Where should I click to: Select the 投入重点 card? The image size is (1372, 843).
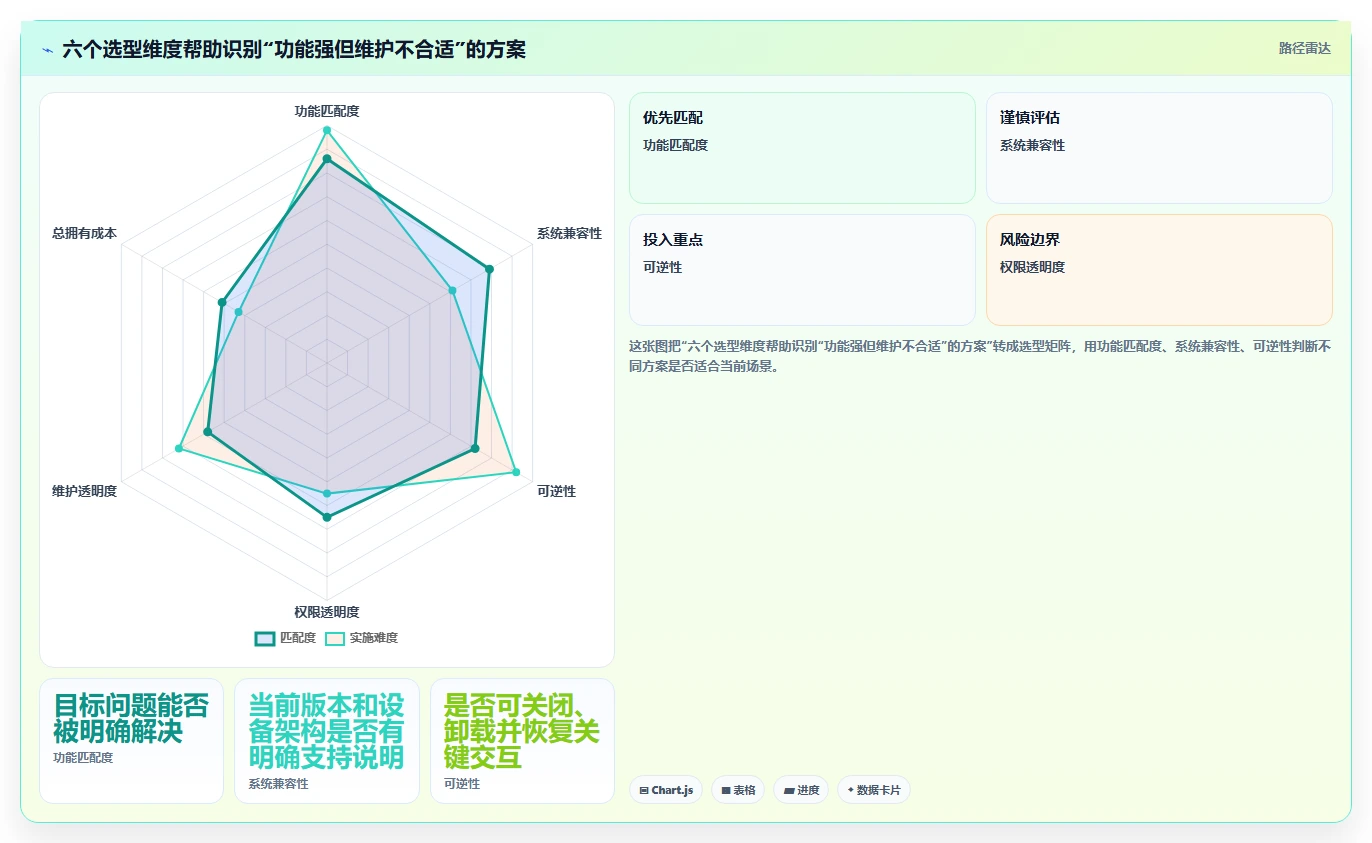(802, 270)
